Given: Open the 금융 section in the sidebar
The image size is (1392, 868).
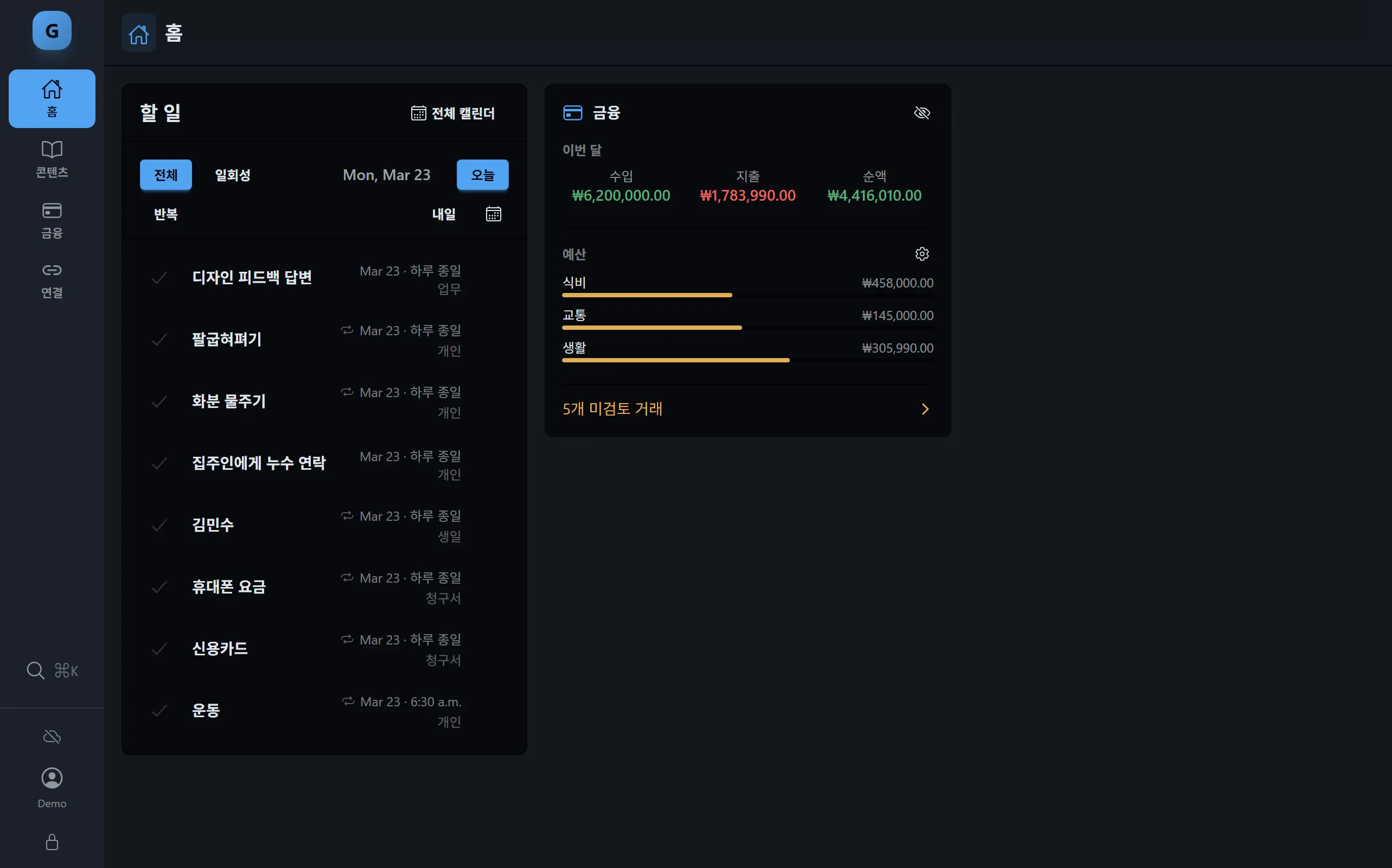Looking at the screenshot, I should (52, 220).
